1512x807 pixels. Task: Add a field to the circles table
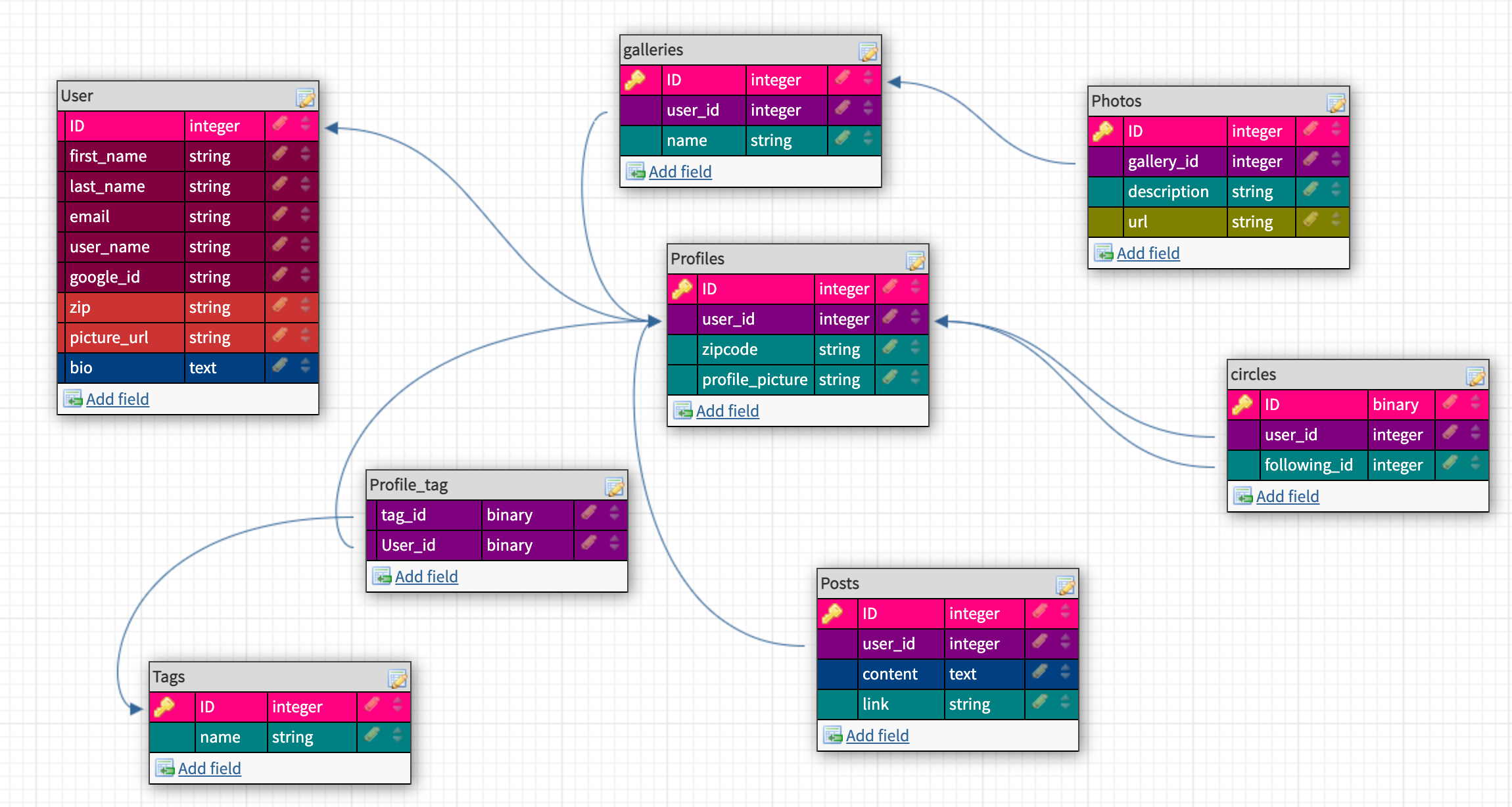(x=1287, y=496)
